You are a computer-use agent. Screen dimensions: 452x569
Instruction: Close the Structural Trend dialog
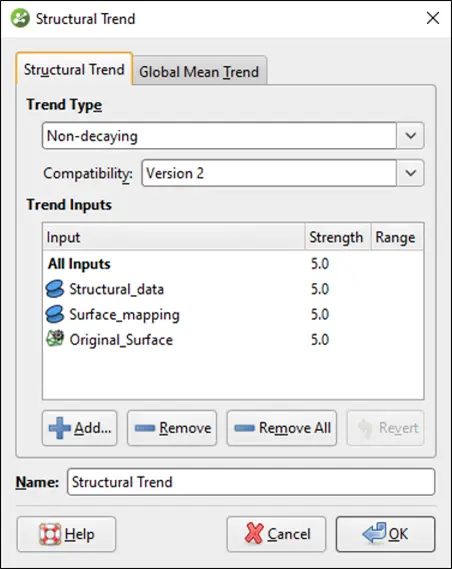pyautogui.click(x=433, y=18)
